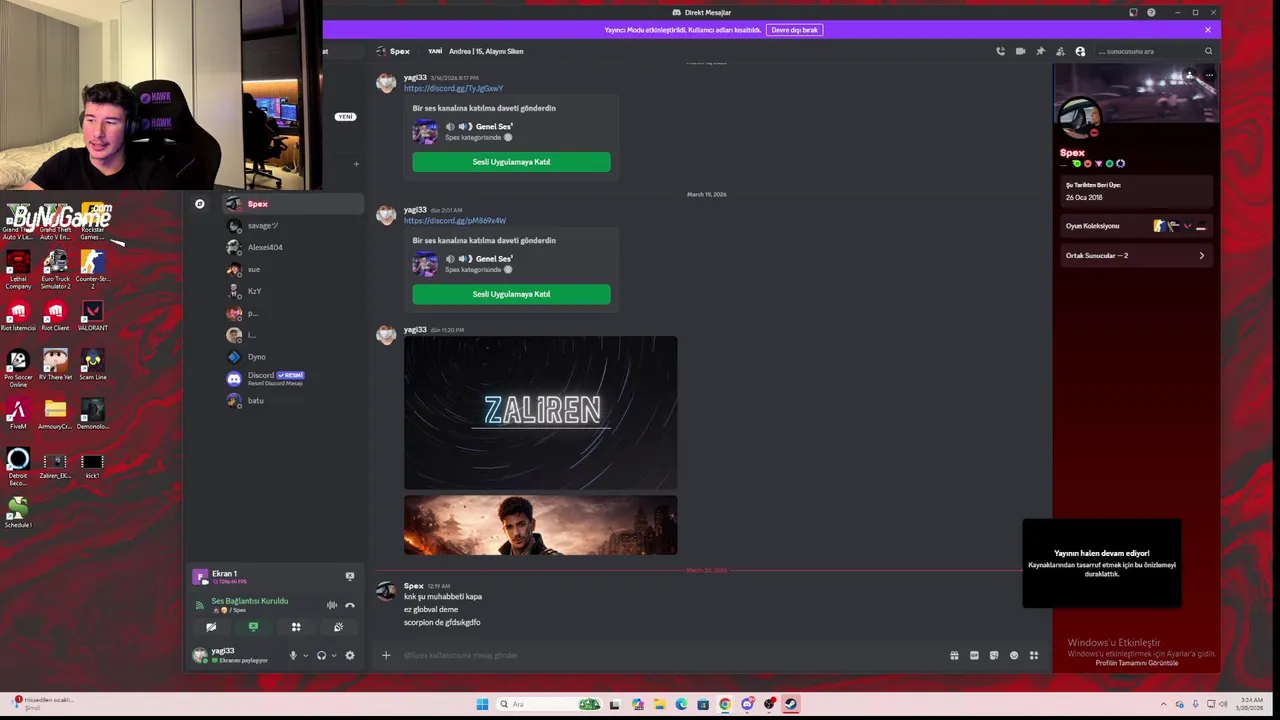Open direct message with Alexei404

(x=292, y=247)
